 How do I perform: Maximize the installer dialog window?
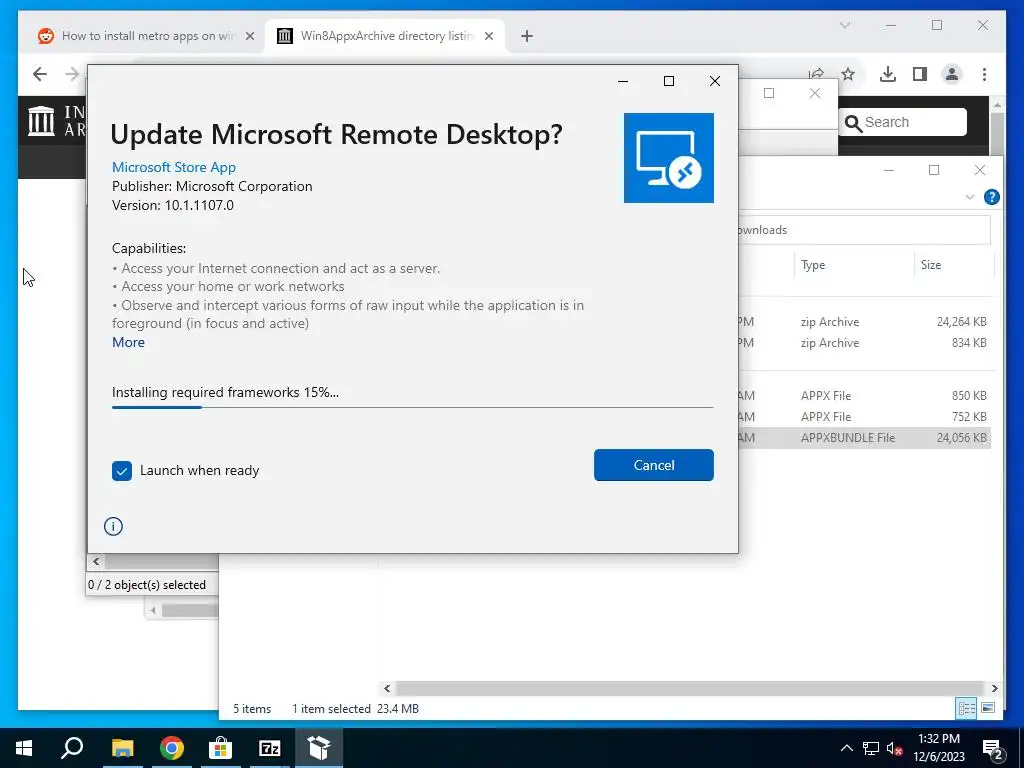click(x=669, y=81)
